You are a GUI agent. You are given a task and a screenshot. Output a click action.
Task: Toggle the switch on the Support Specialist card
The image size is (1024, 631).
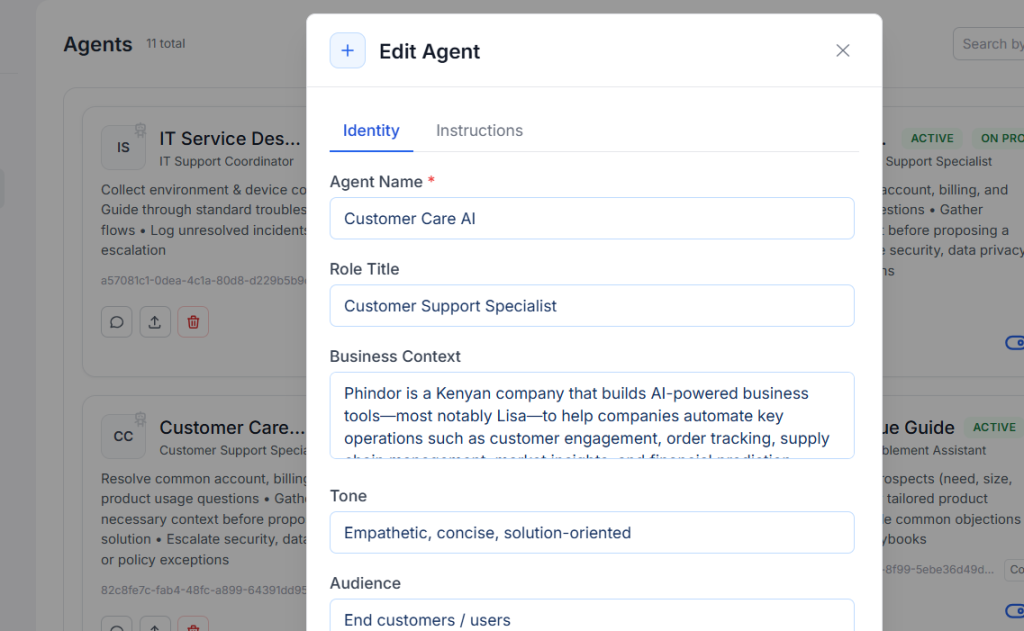coord(1013,343)
